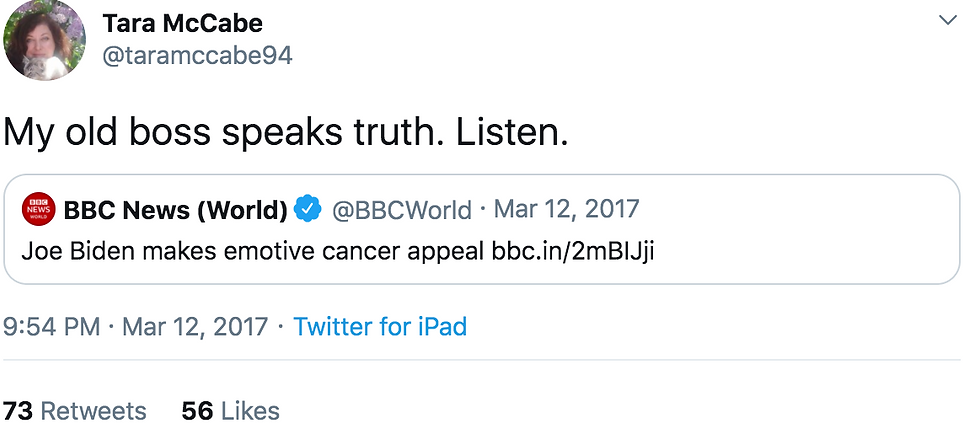Click the Retweets label
This screenshot has width=980, height=445.
pos(93,411)
